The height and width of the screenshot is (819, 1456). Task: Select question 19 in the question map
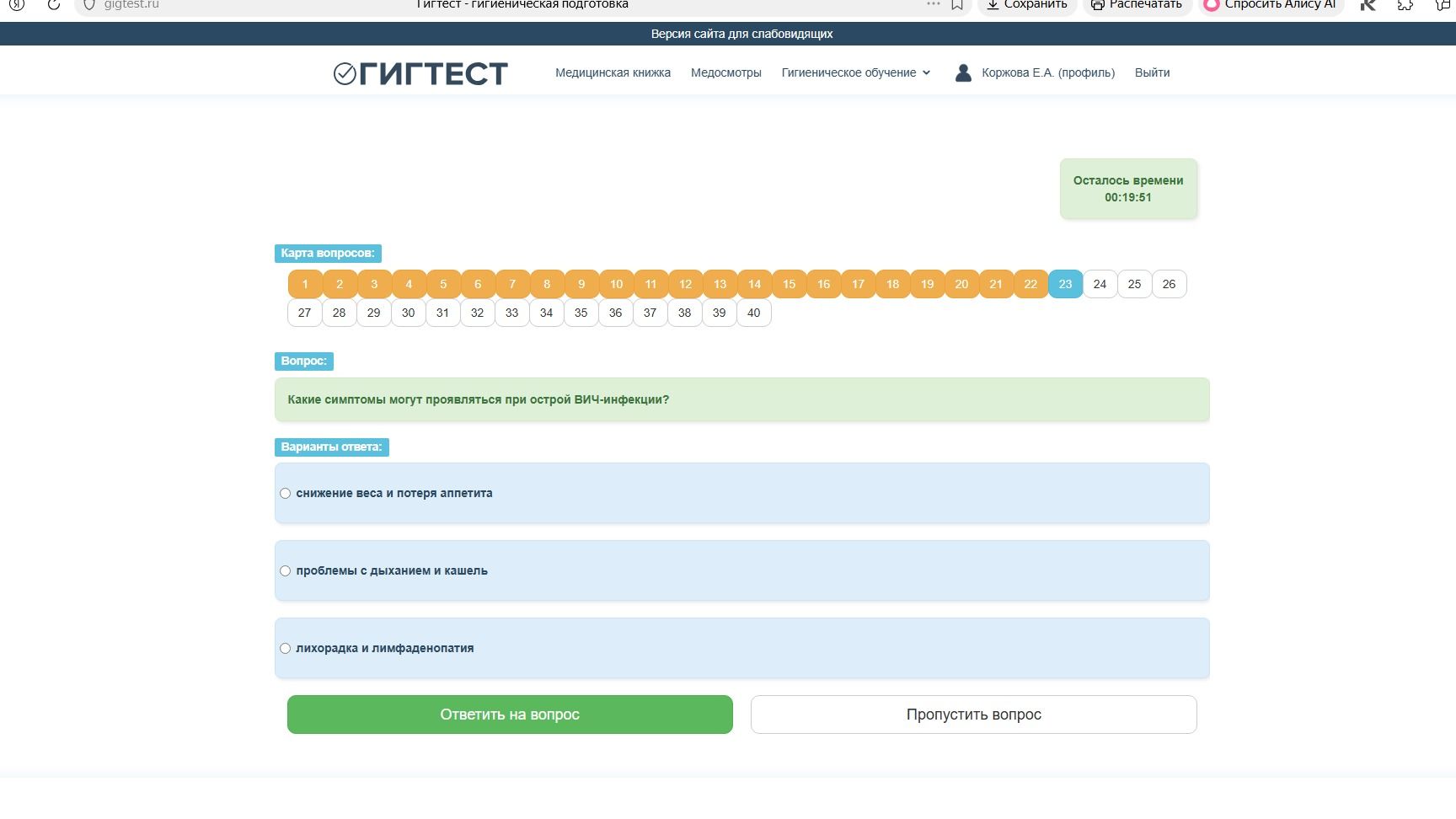[927, 284]
